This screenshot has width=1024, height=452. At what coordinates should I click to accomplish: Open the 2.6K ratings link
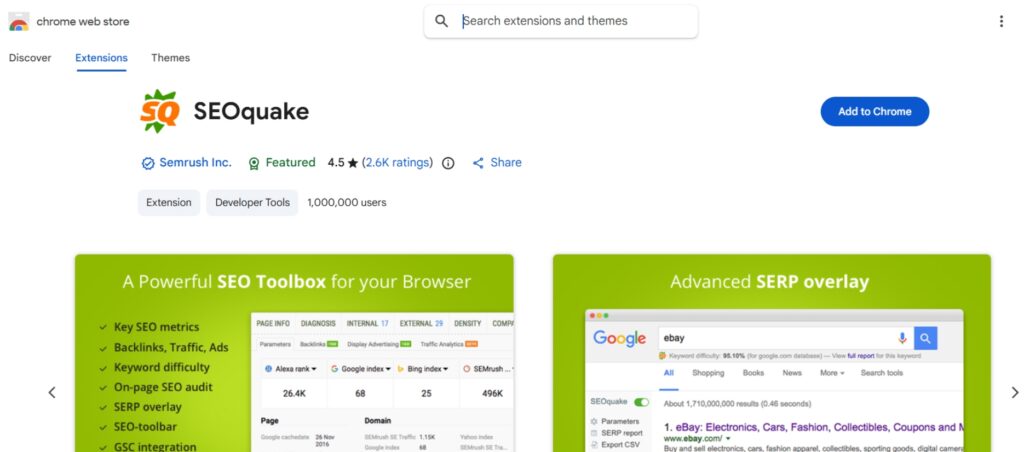(x=398, y=163)
